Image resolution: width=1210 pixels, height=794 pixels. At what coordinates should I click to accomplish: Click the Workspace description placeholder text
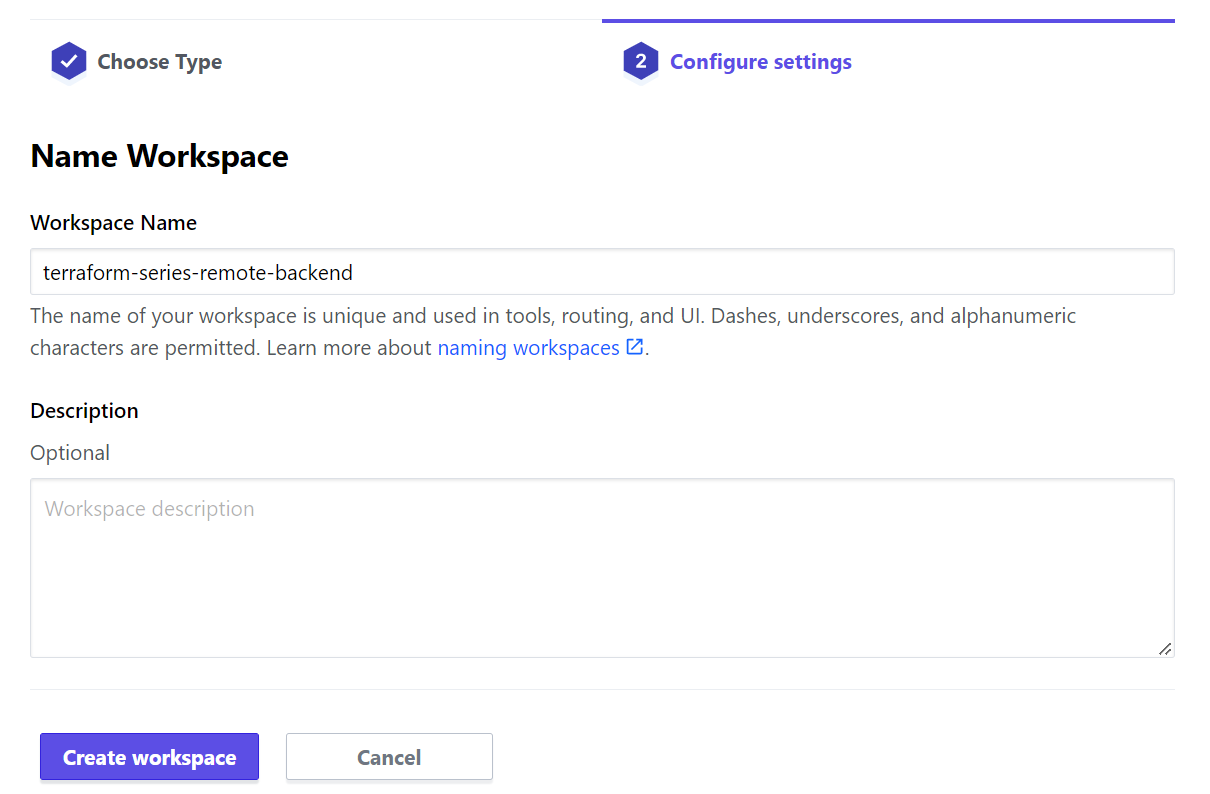tap(150, 509)
